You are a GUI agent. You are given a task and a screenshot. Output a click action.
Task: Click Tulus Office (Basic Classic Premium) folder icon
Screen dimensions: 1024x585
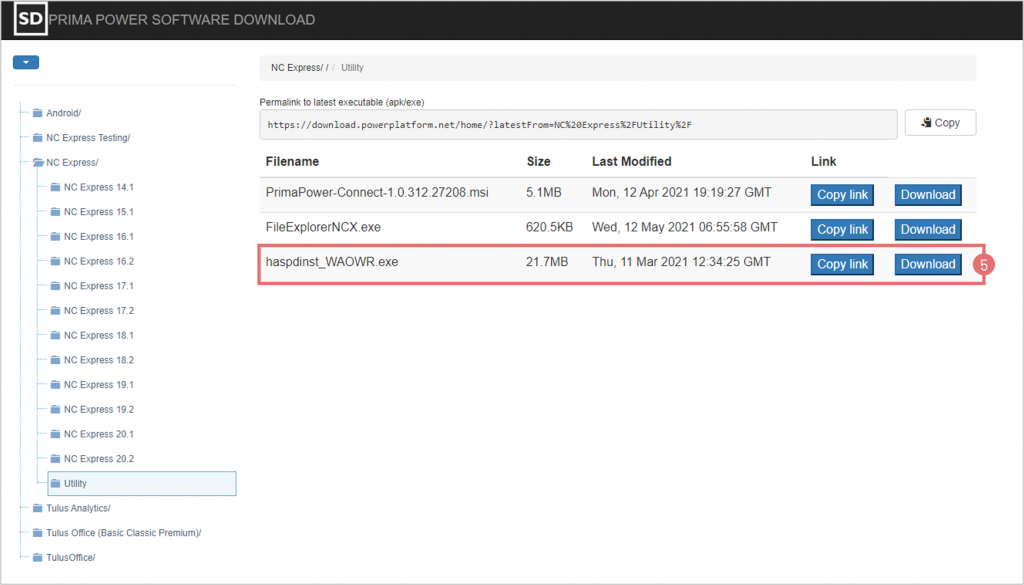pyautogui.click(x=38, y=533)
